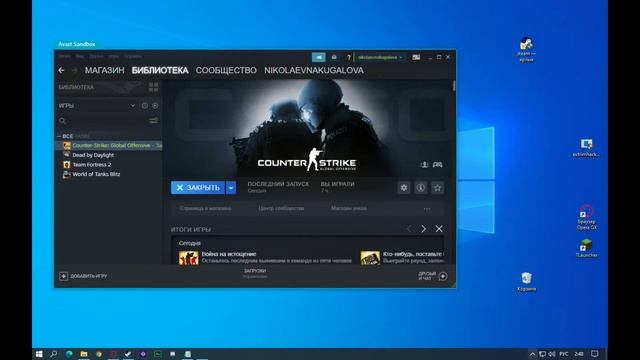Click the library search magnifier icon

pyautogui.click(x=62, y=121)
